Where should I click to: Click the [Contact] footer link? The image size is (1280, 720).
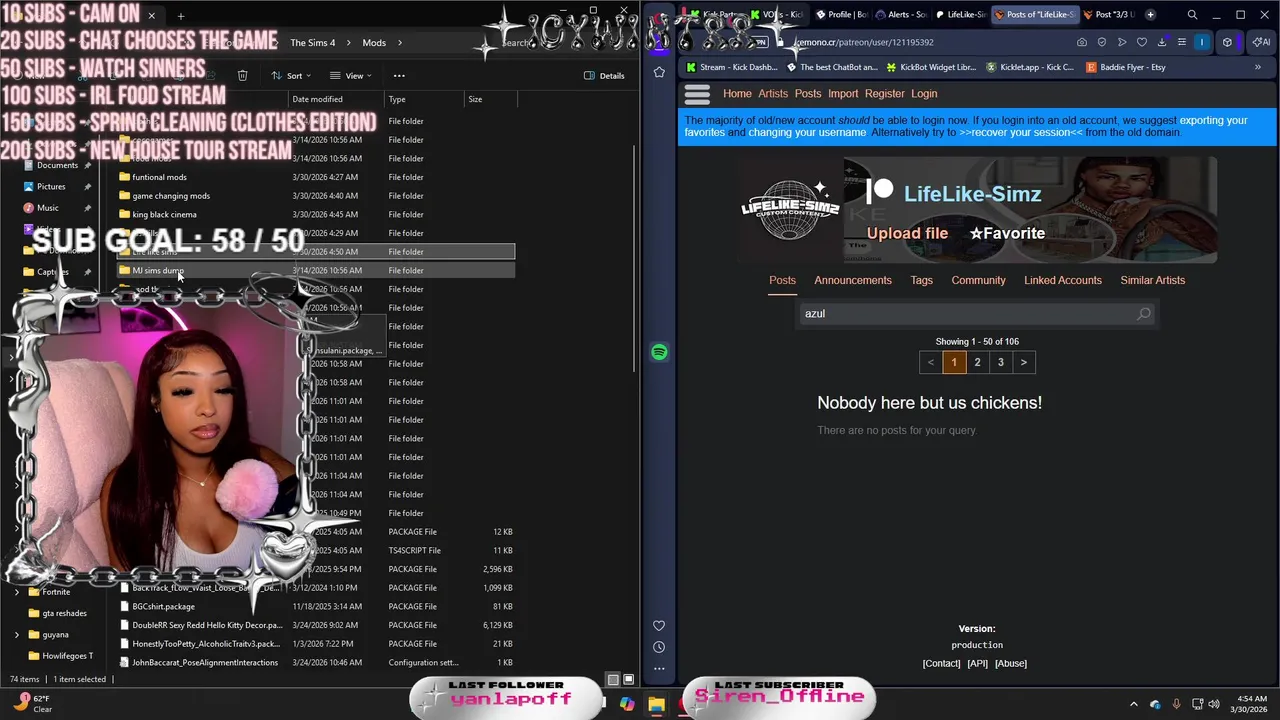click(x=941, y=663)
